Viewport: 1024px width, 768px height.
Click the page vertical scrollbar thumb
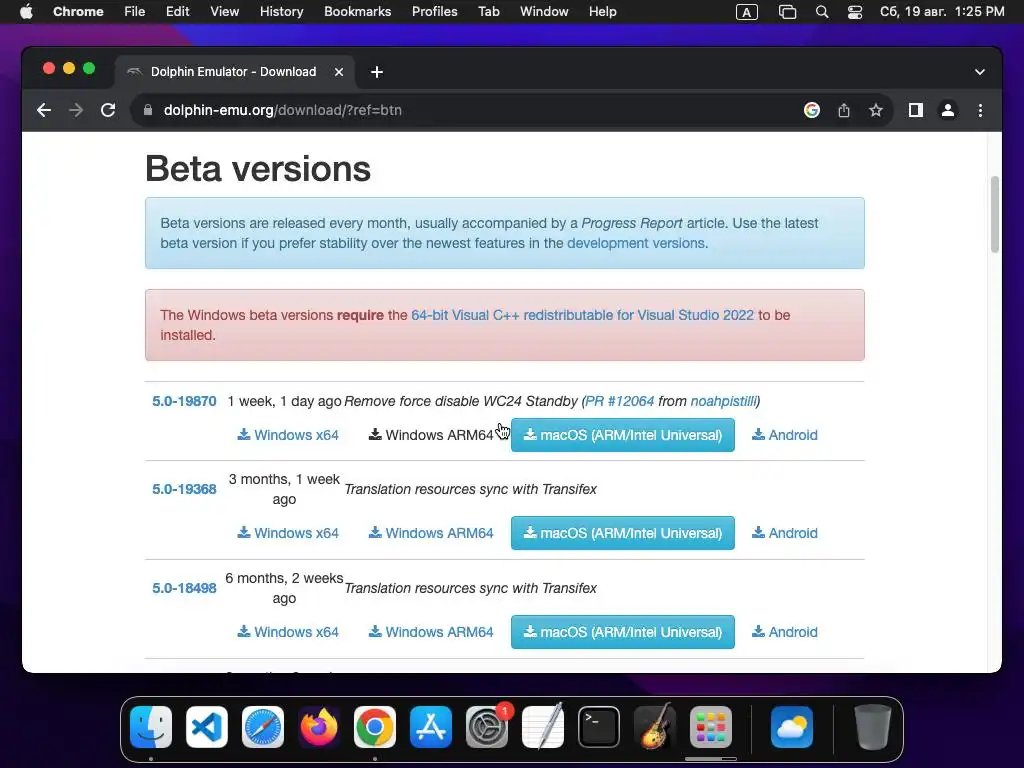point(995,214)
